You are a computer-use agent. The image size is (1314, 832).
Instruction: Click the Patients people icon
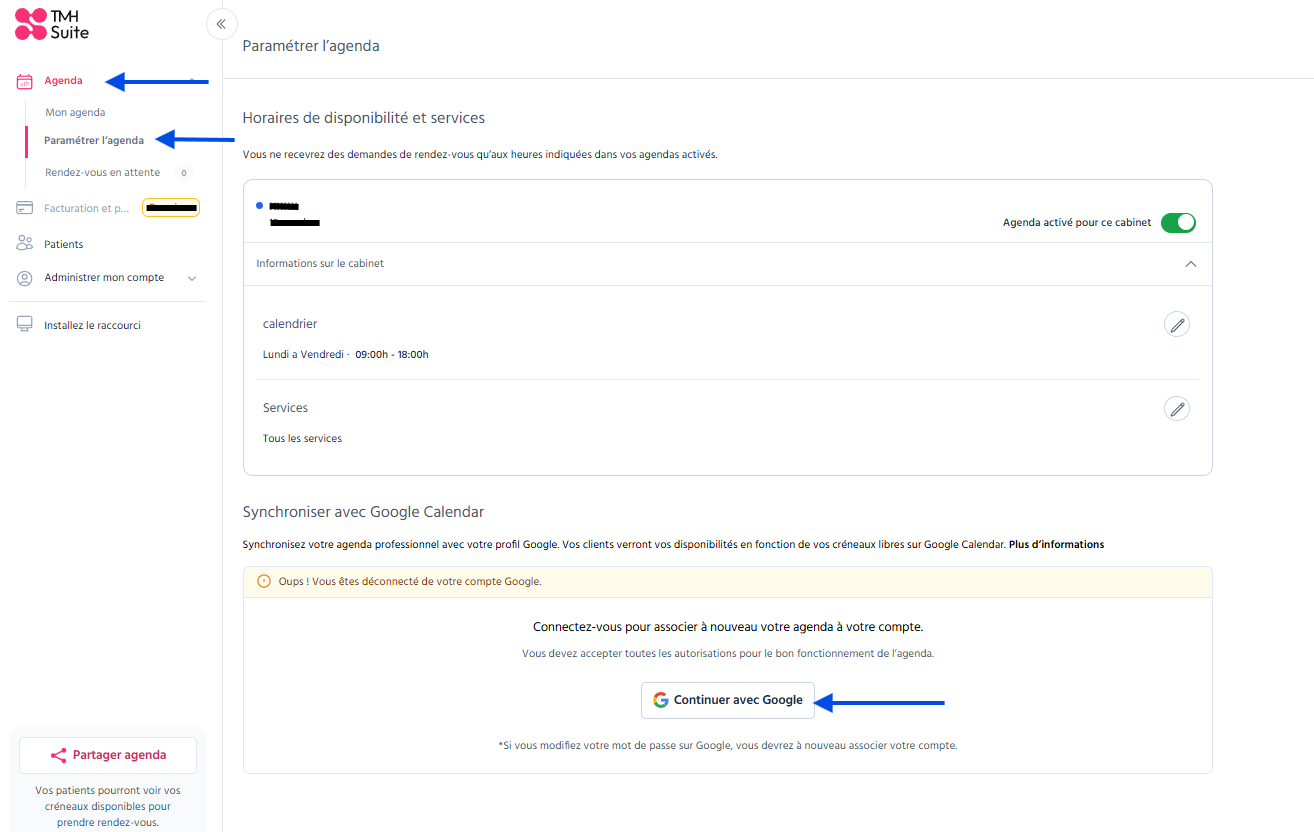(25, 244)
